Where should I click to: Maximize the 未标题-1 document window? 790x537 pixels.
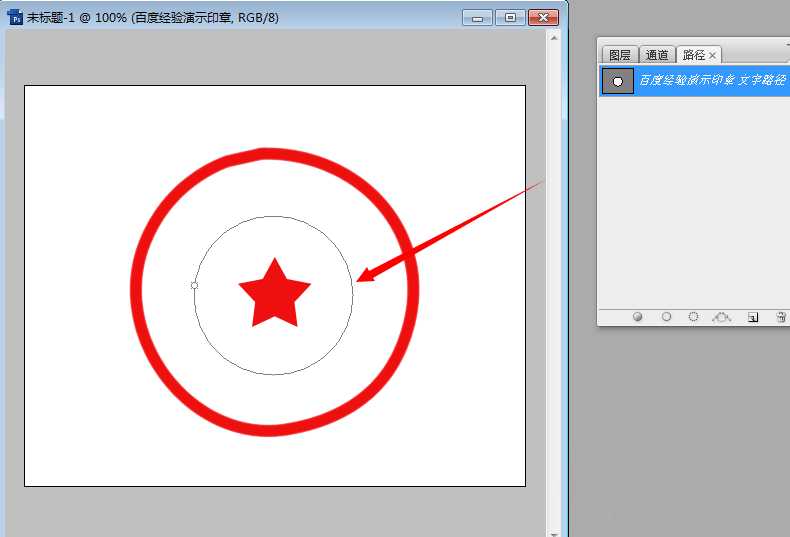coord(511,17)
